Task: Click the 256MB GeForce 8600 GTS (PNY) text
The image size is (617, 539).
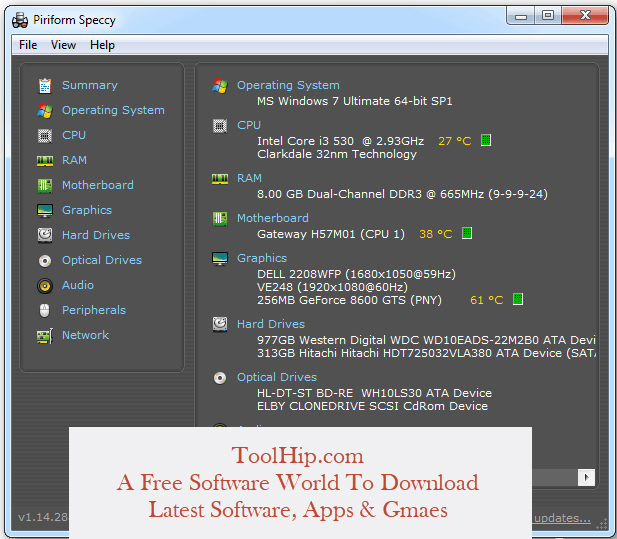Action: coord(349,300)
